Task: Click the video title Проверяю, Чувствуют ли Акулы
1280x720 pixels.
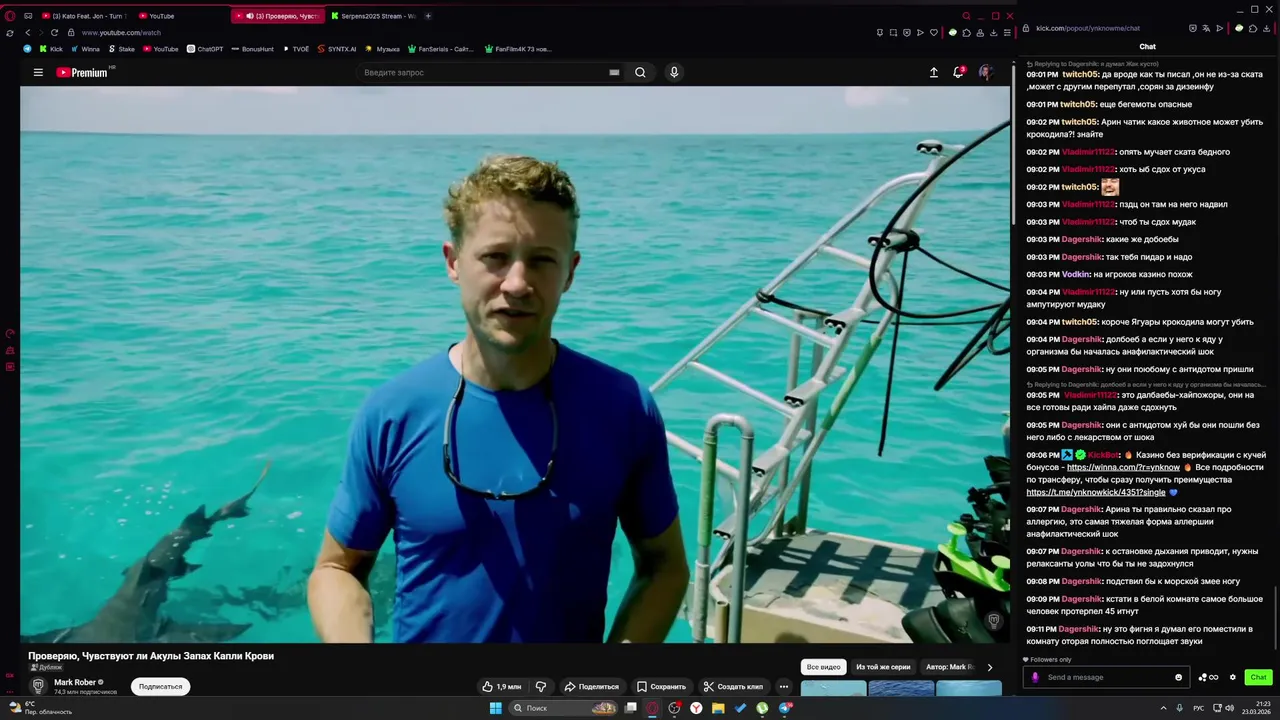Action: (151, 656)
